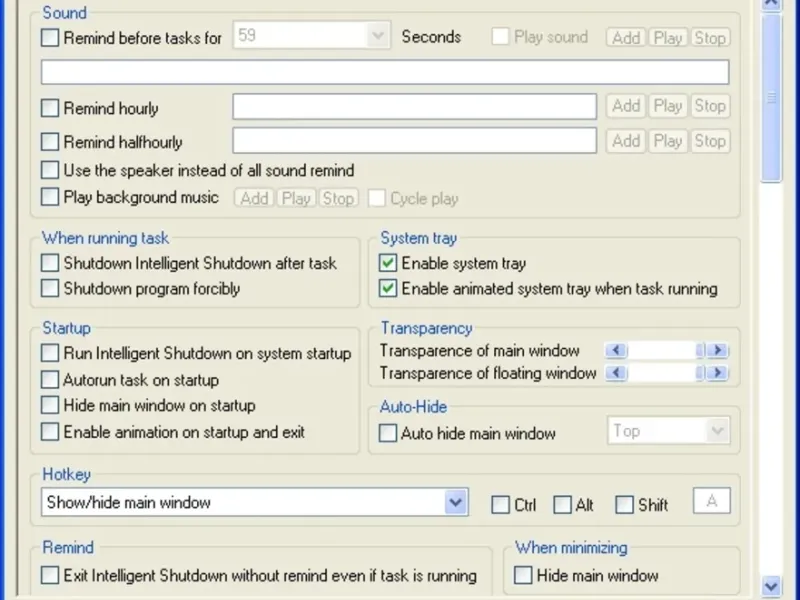This screenshot has height=600, width=800.
Task: Click Stop button in Remind hourly row
Action: pyautogui.click(x=710, y=106)
